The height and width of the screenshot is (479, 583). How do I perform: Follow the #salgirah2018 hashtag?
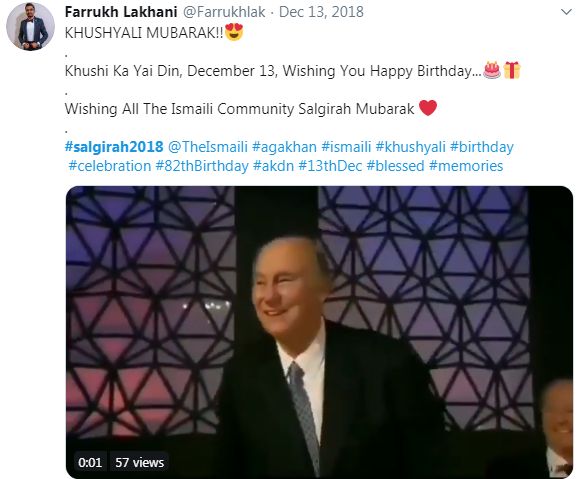(x=114, y=147)
